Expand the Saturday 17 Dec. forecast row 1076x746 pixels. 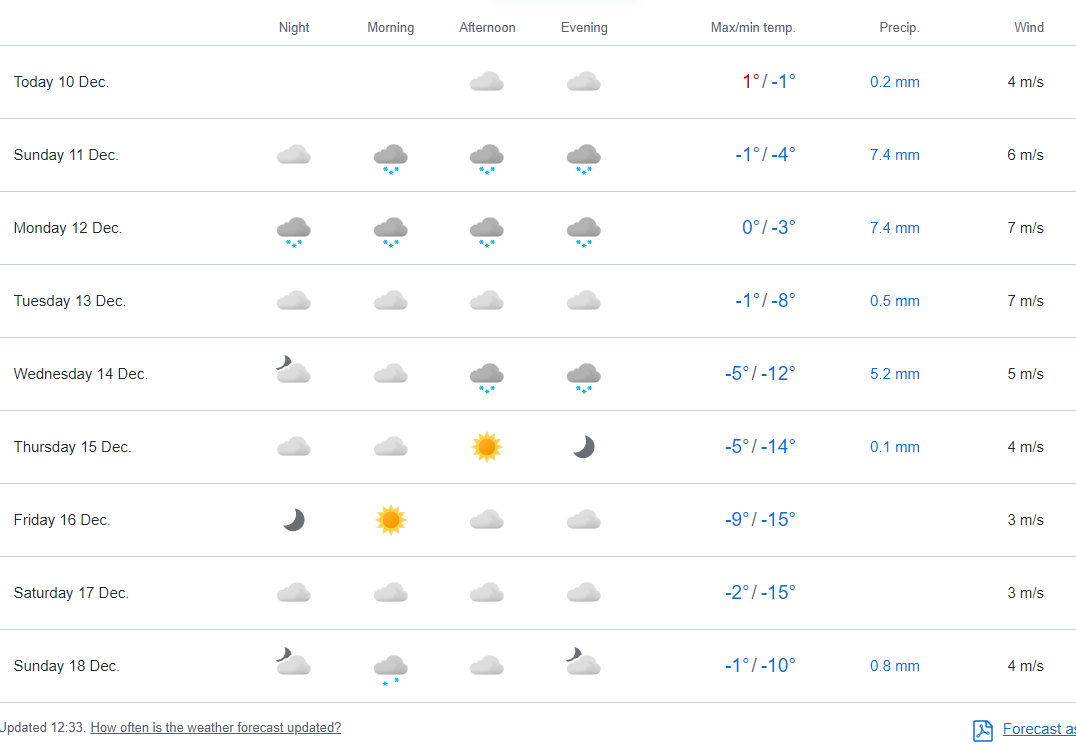71,593
